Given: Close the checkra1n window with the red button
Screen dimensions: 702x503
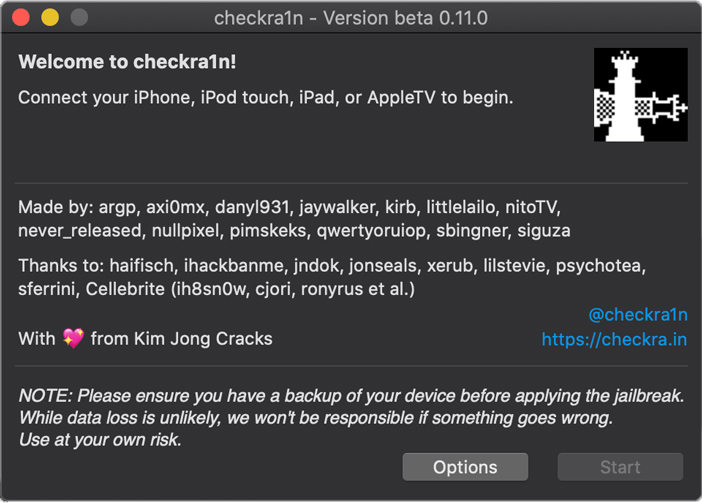Looking at the screenshot, I should point(23,18).
